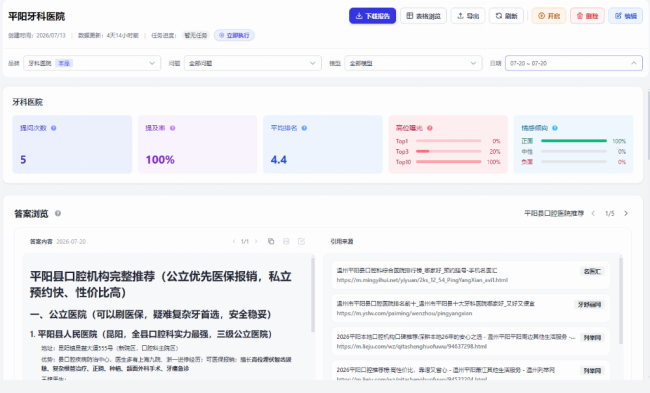Click the 下载报告 download report button
The image size is (650, 393).
[x=372, y=16]
